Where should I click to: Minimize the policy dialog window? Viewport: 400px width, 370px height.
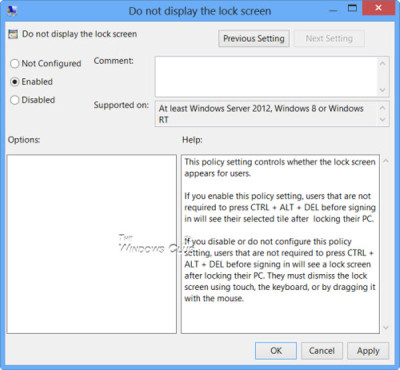333,11
